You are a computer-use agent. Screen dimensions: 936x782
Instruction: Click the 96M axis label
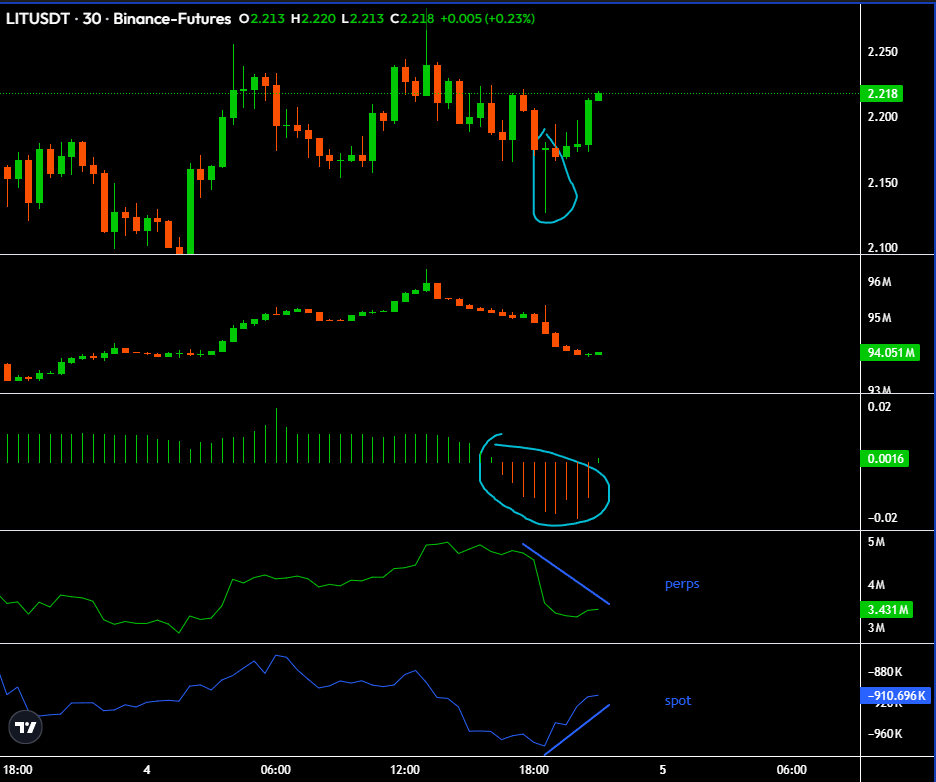click(x=879, y=282)
